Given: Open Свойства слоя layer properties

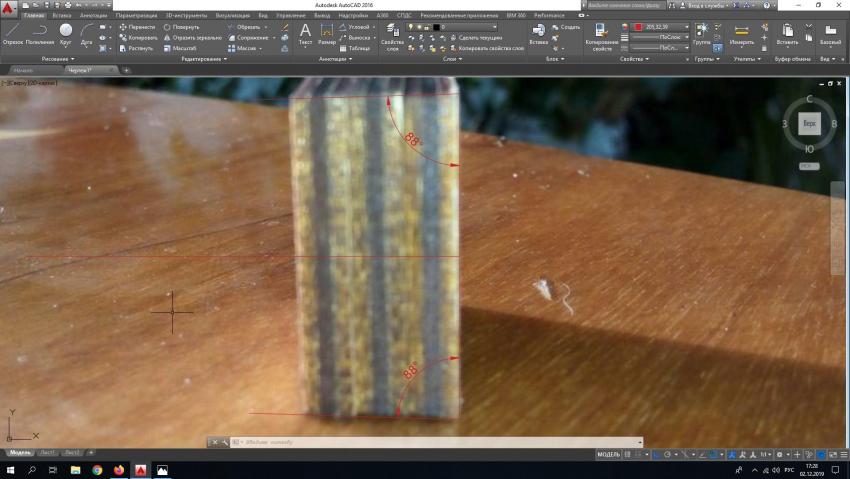Looking at the screenshot, I should [392, 39].
